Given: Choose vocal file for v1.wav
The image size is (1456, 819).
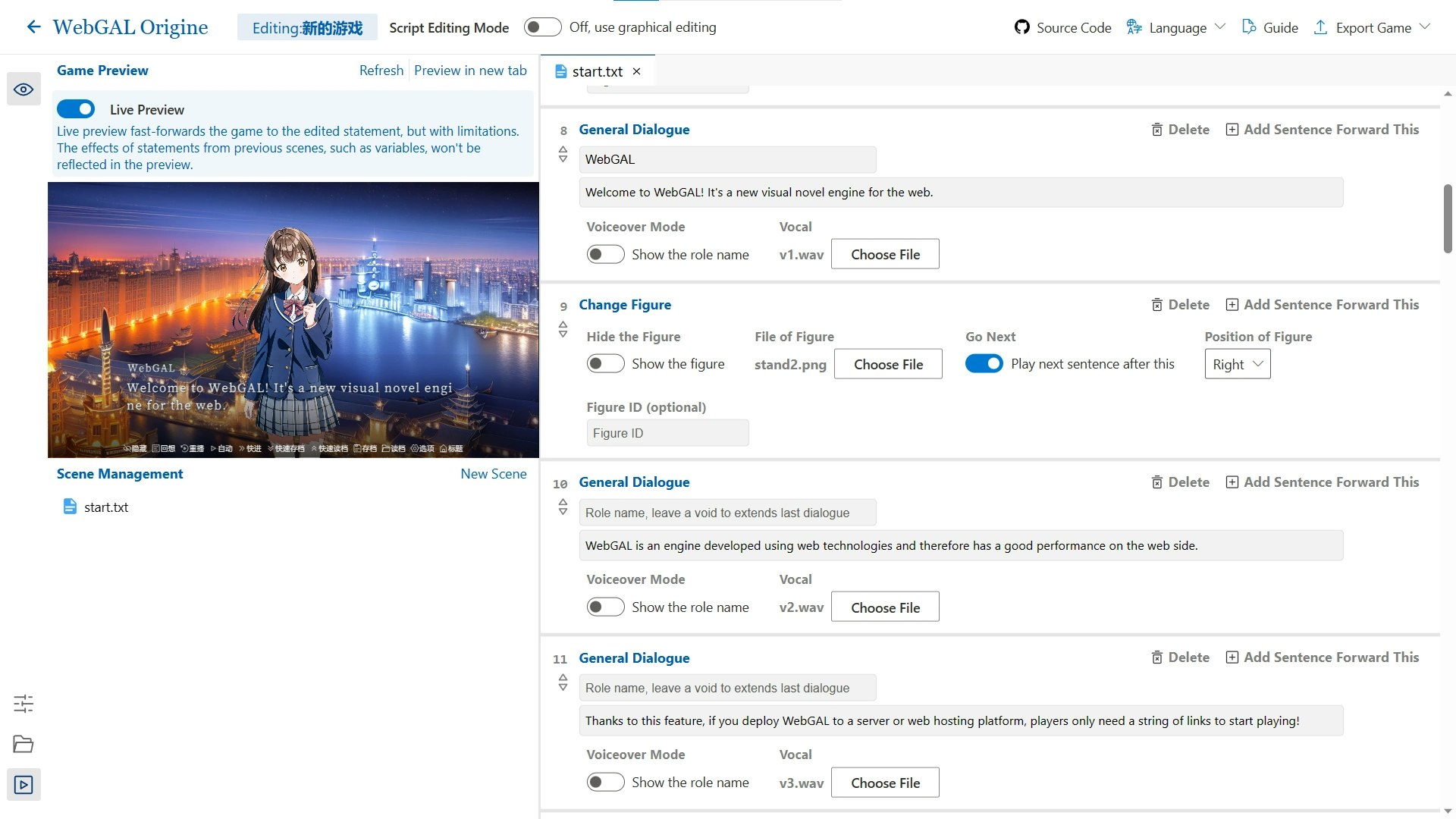Looking at the screenshot, I should 885,254.
